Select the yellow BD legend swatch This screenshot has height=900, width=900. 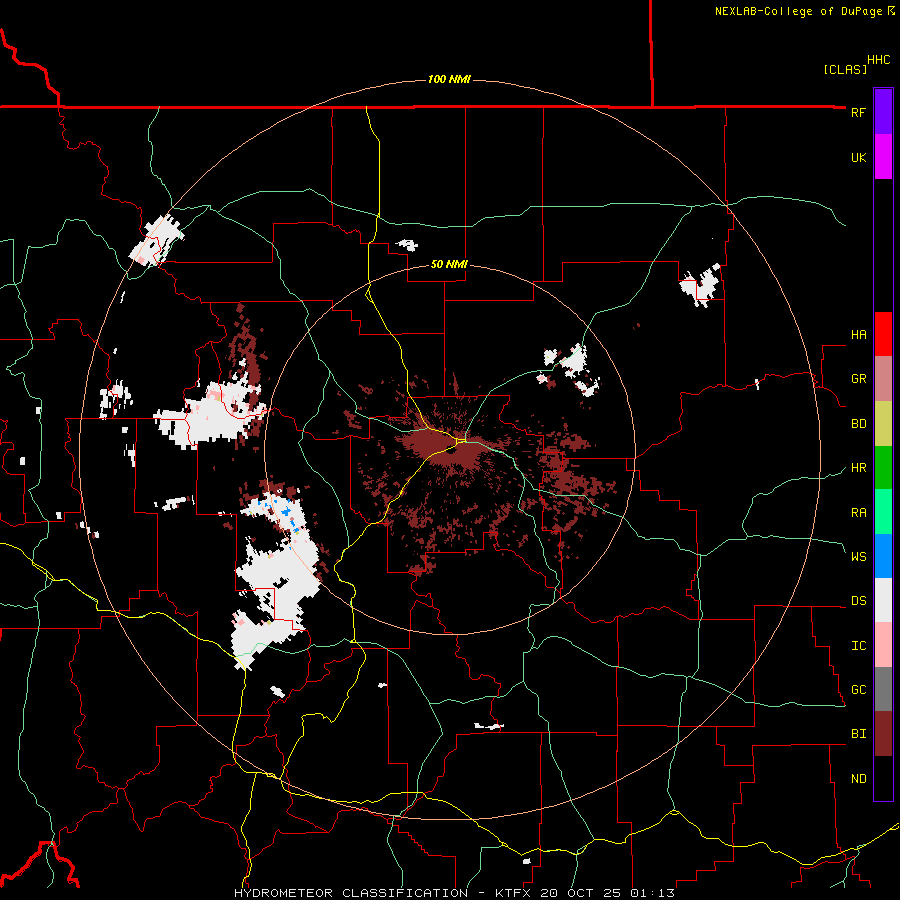(883, 424)
